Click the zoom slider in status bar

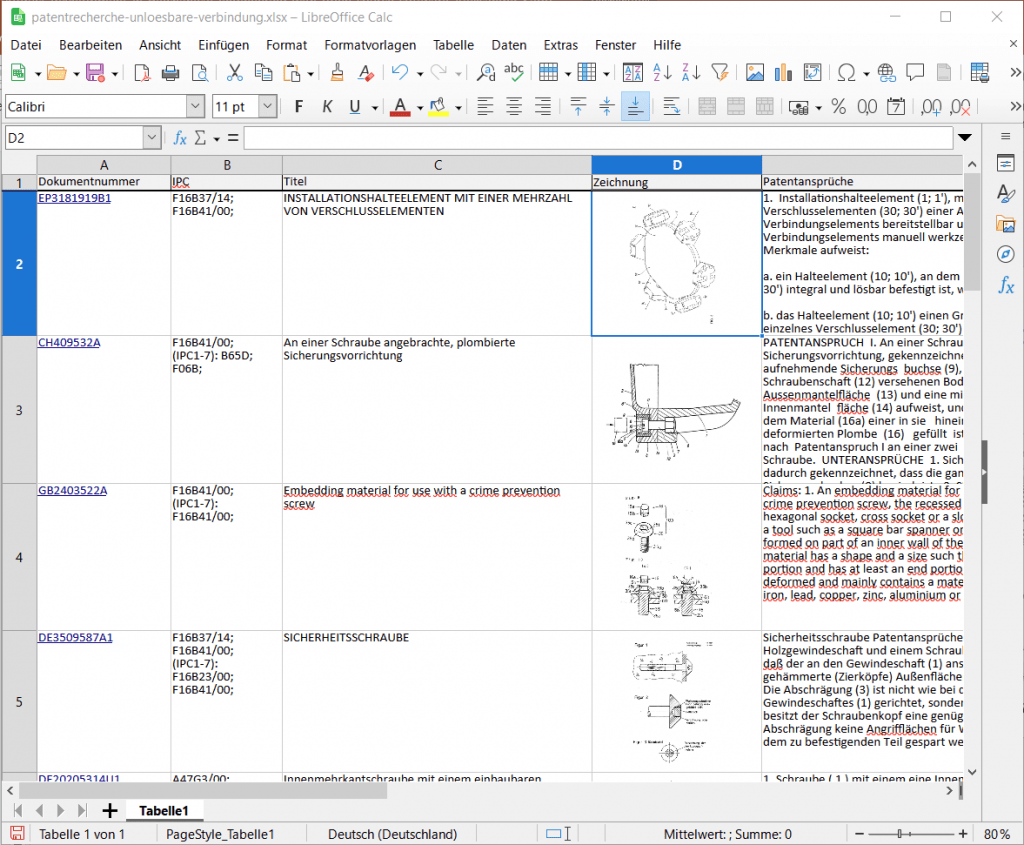point(902,834)
